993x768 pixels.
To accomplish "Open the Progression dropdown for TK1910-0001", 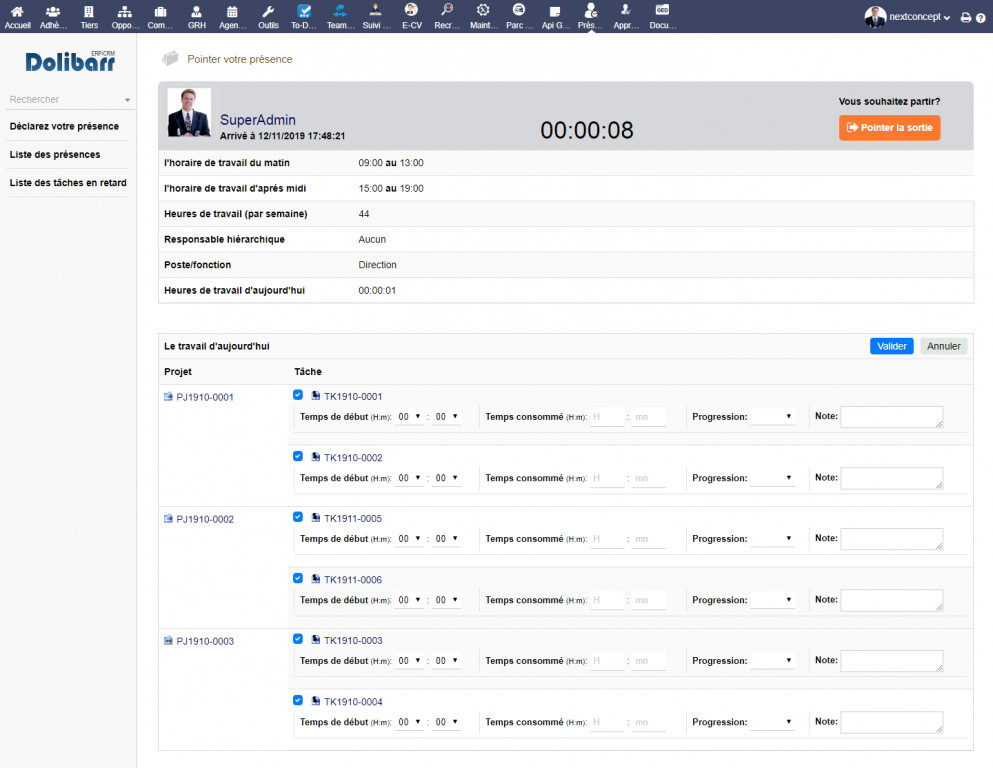I will click(772, 417).
